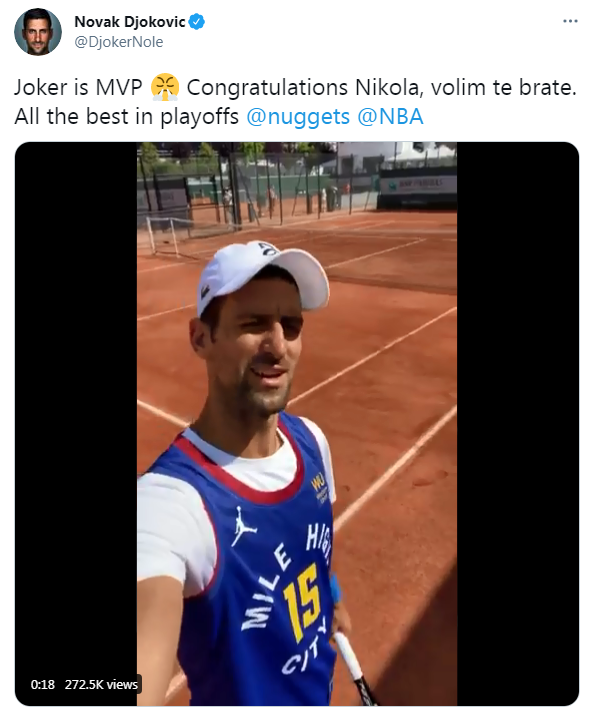Click the 'Joker is MVP' tweet text
This screenshot has width=594, height=711.
point(78,88)
